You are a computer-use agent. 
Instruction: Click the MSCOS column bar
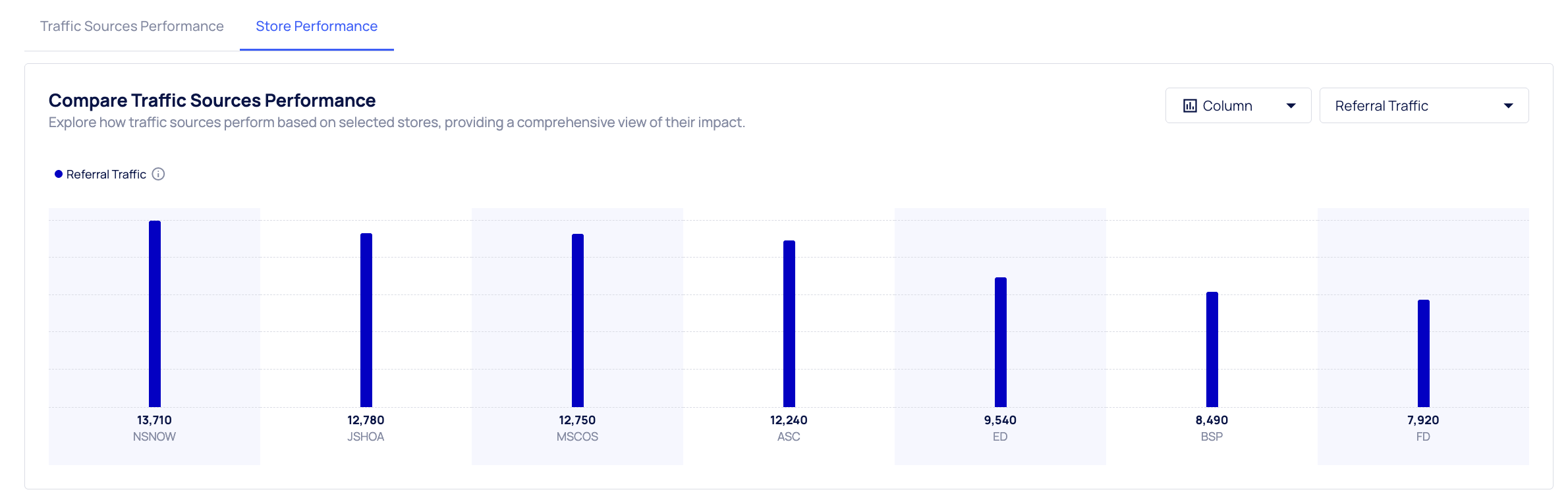click(578, 320)
